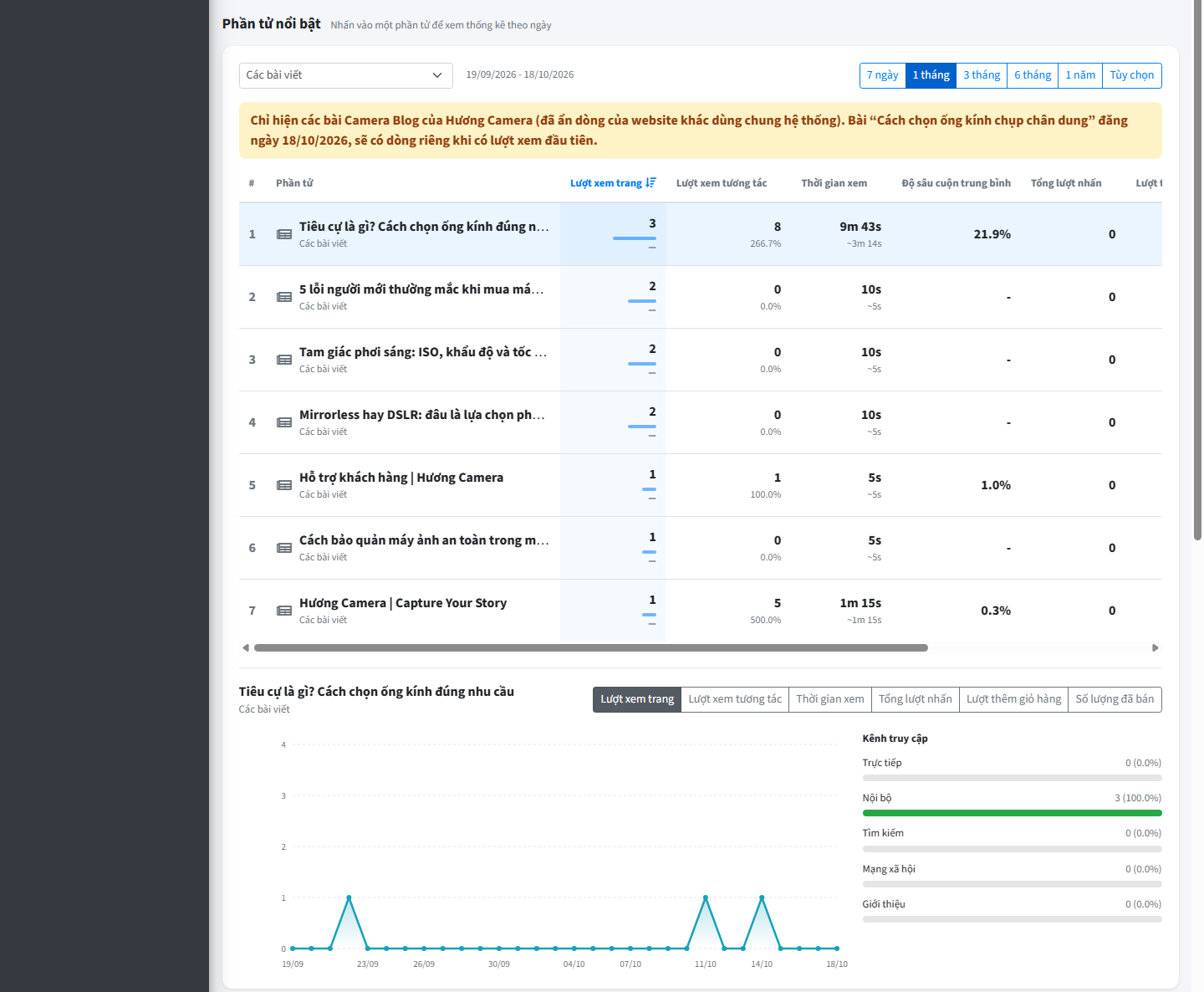Open the "Tam giác phơi sáng" article row
1204x992 pixels.
tap(701, 360)
